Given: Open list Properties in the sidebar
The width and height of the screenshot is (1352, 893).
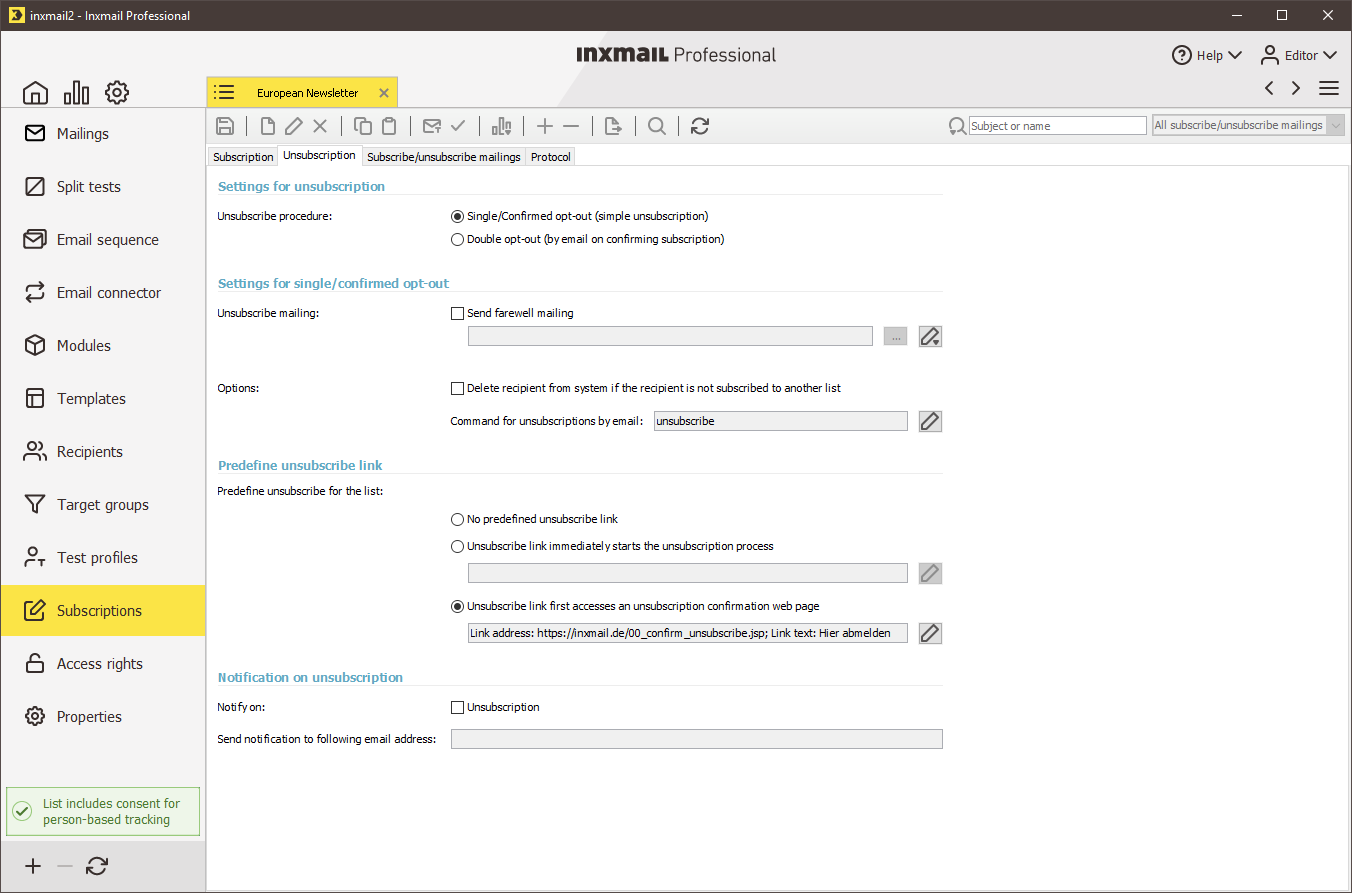Looking at the screenshot, I should tap(103, 717).
